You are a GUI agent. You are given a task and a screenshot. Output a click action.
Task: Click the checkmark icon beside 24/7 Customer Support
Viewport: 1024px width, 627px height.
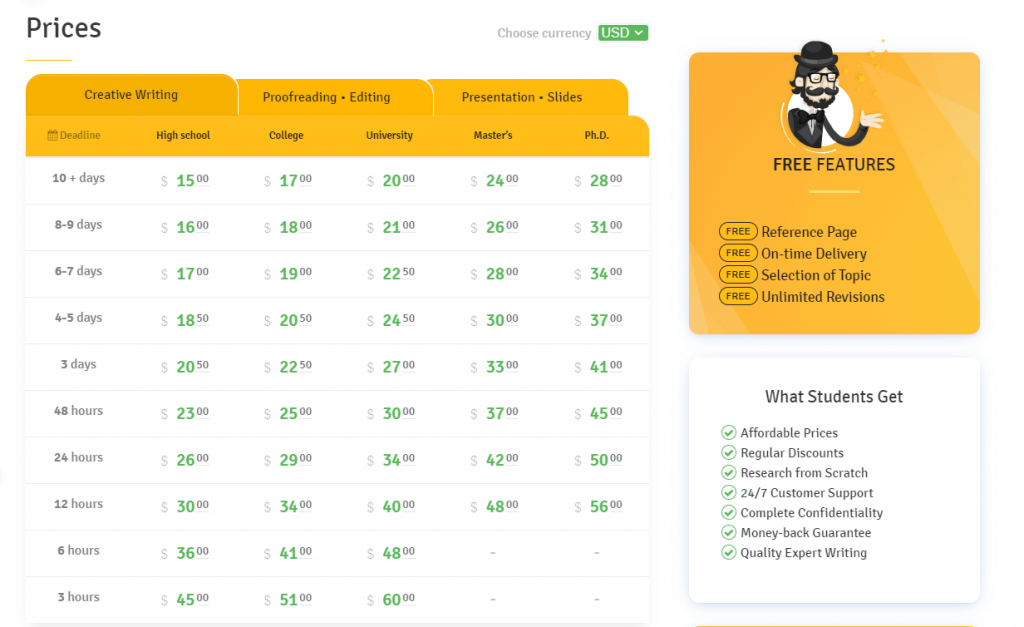click(729, 492)
